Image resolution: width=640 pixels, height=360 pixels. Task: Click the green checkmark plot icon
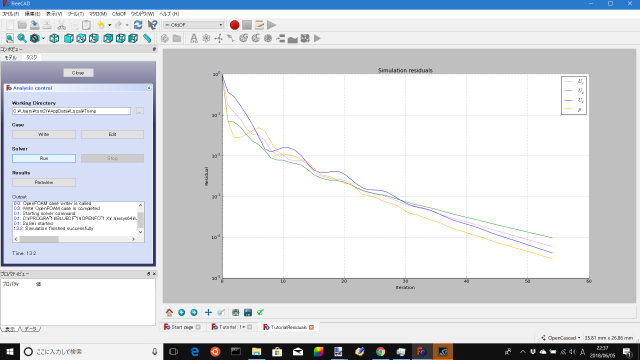(x=260, y=312)
